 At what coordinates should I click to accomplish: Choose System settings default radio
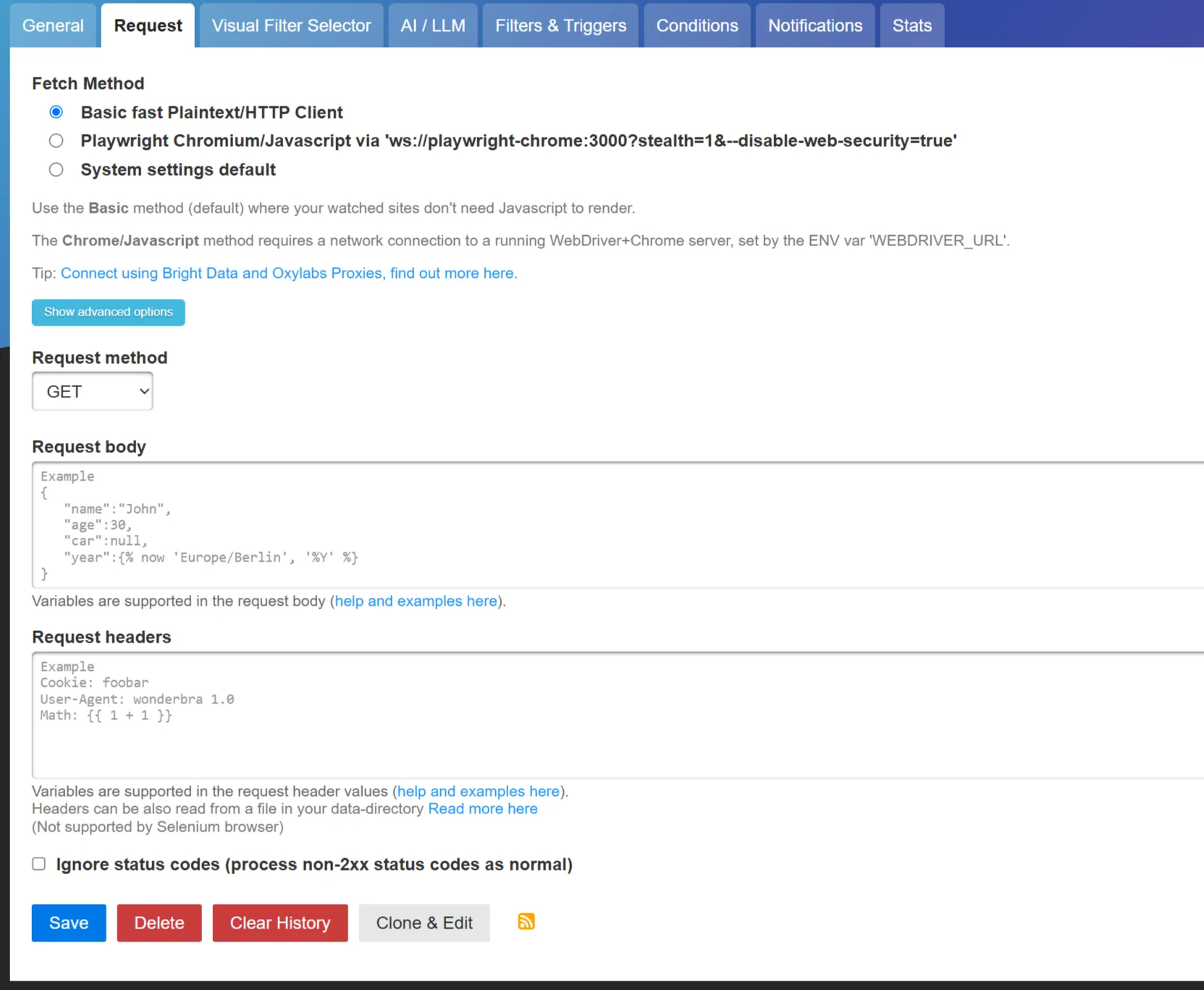[56, 169]
